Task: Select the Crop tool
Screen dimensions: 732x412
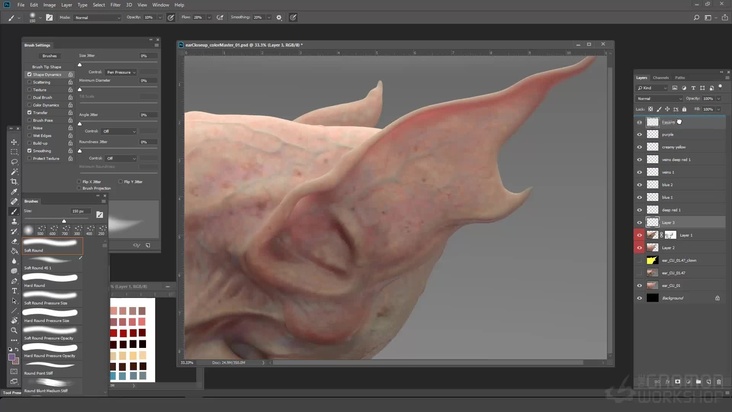Action: 14,182
